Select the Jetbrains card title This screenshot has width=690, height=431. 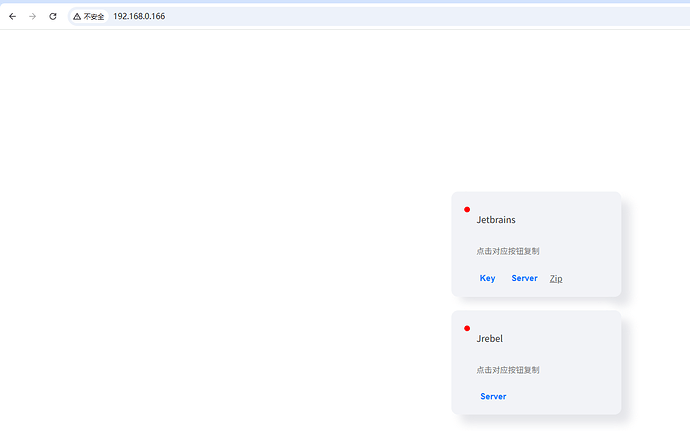point(496,220)
